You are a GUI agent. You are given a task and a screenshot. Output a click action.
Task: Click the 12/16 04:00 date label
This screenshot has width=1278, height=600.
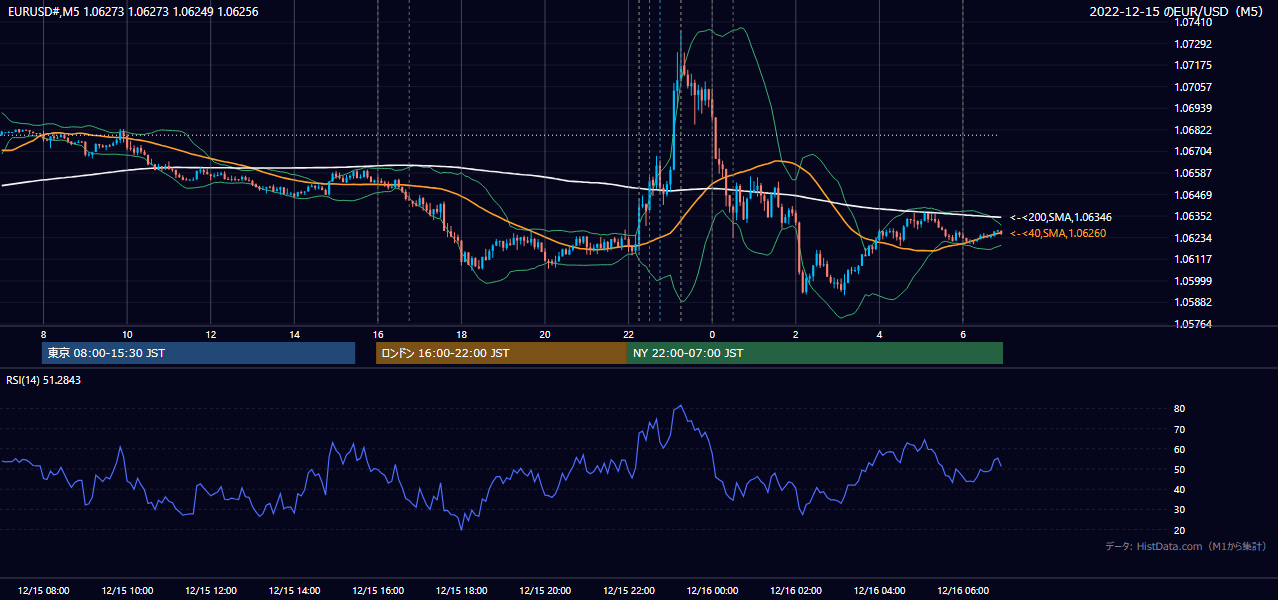click(x=880, y=591)
